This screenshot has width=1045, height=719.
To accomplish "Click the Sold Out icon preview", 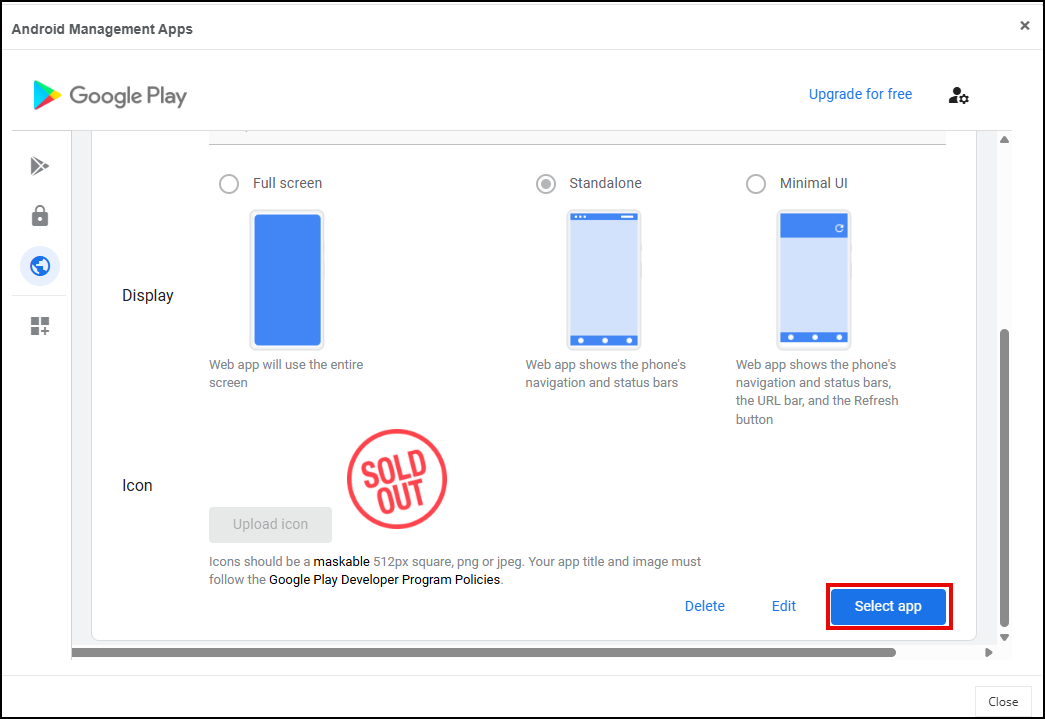I will (x=396, y=479).
